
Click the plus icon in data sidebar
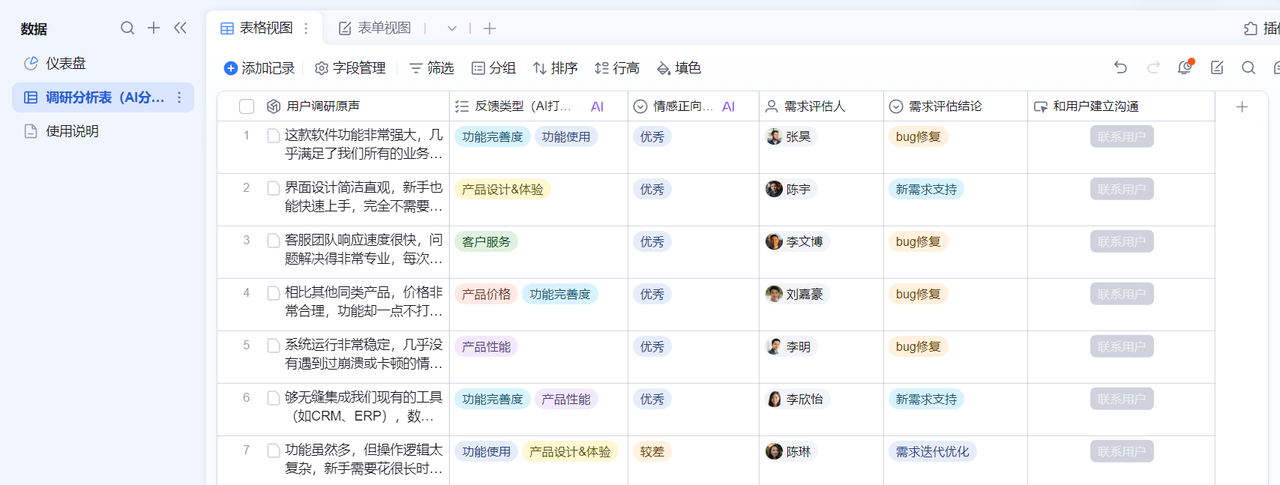coord(154,28)
